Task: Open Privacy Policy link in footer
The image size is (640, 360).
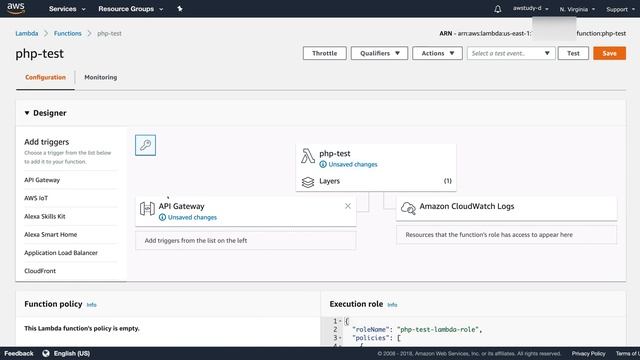Action: [x=588, y=353]
